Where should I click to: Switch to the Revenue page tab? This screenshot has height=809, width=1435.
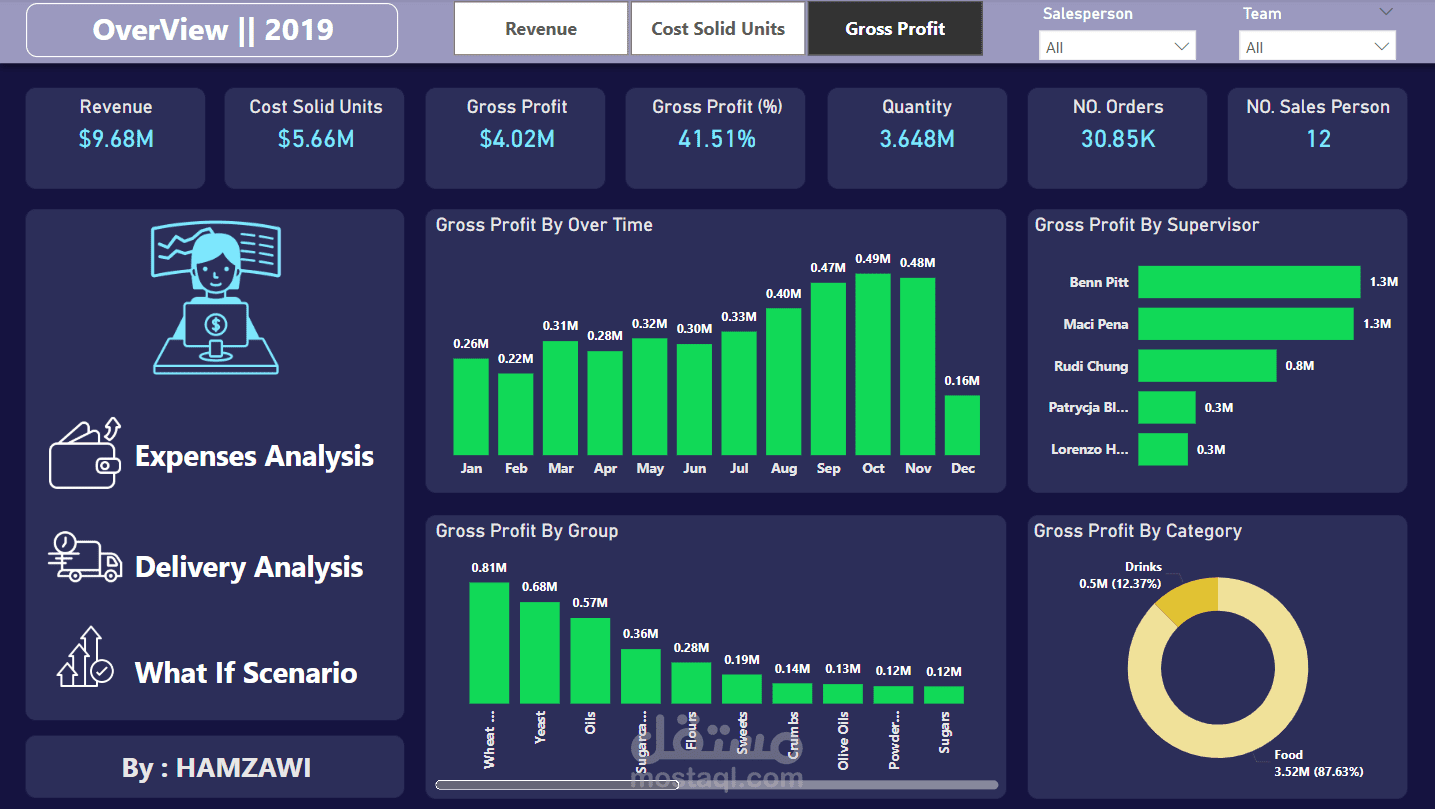540,28
